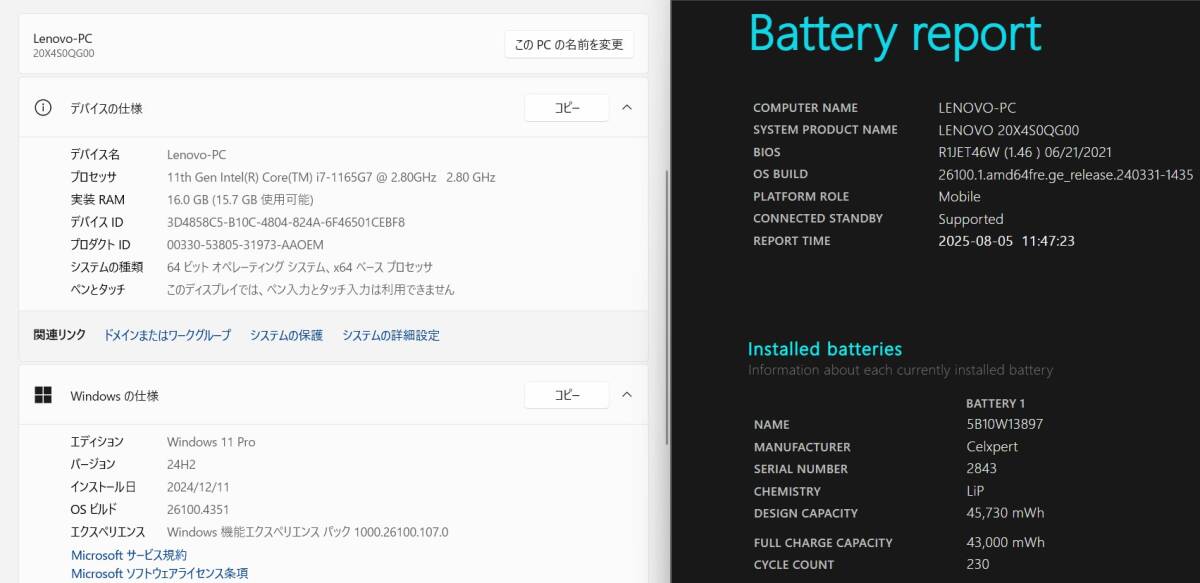Open the ドメインまたはワークグループ link

(167, 335)
